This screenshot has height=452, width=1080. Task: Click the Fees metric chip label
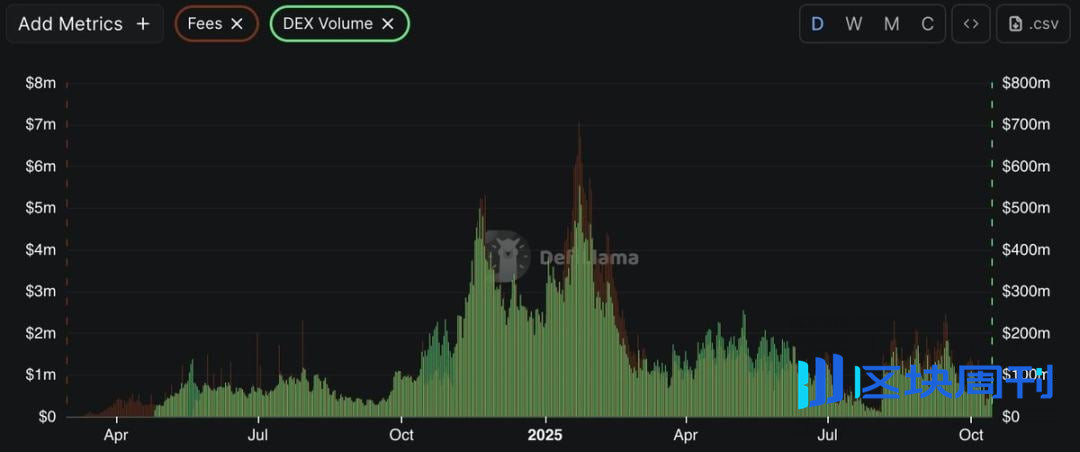tap(205, 24)
